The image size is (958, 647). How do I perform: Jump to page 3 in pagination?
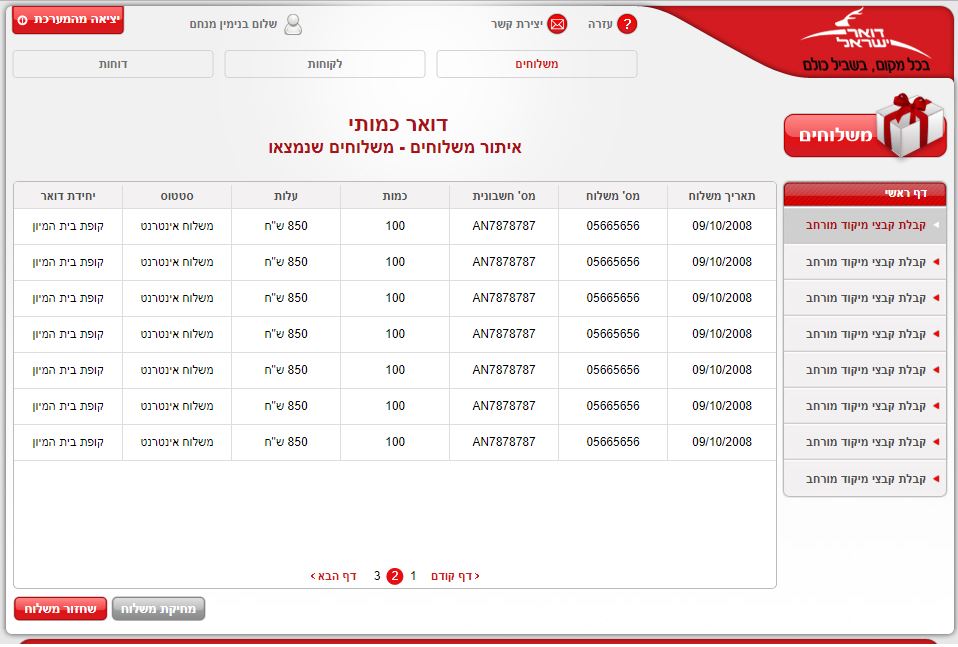coord(377,576)
